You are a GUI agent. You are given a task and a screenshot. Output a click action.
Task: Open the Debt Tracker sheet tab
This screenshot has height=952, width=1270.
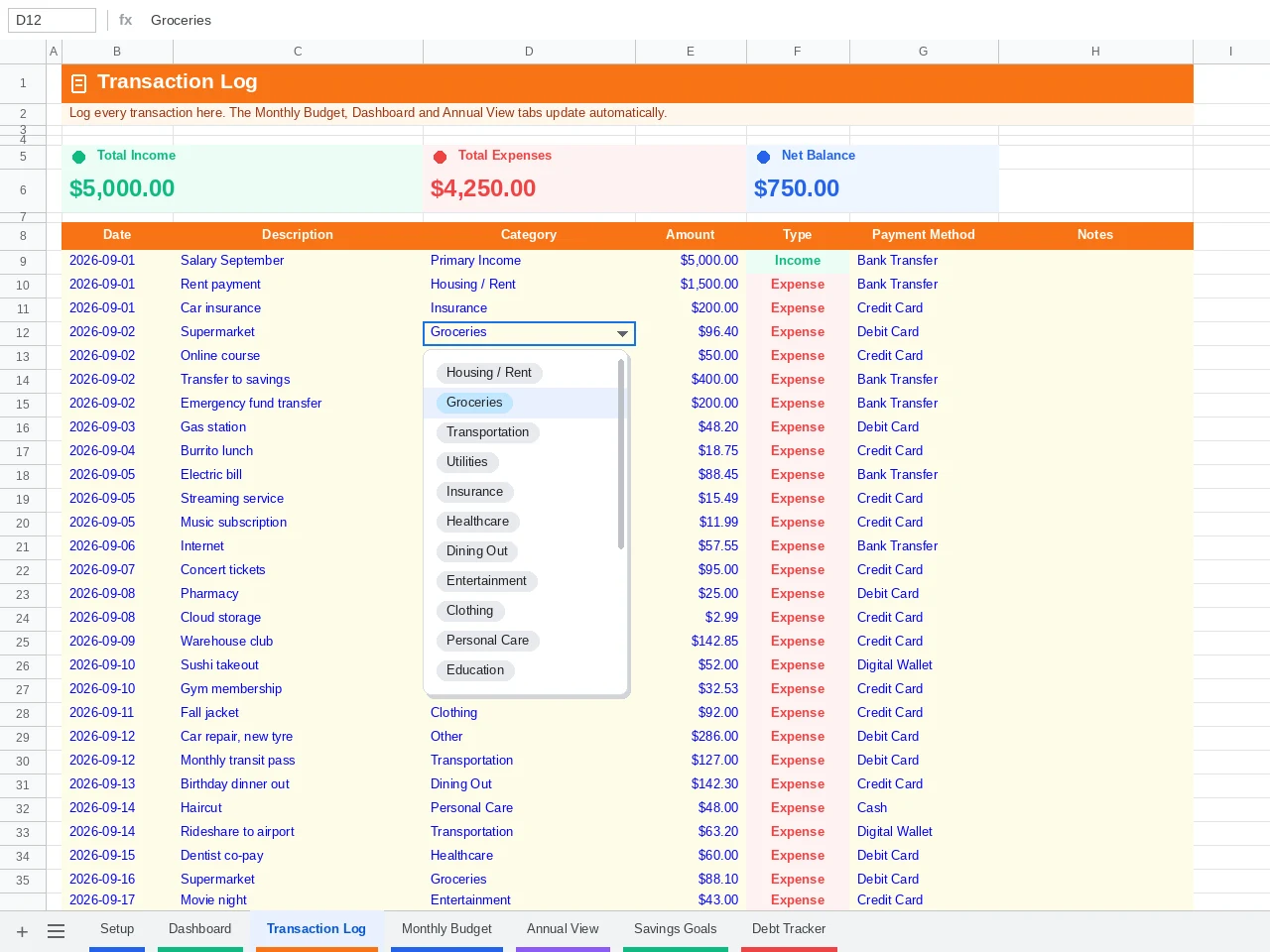[789, 929]
